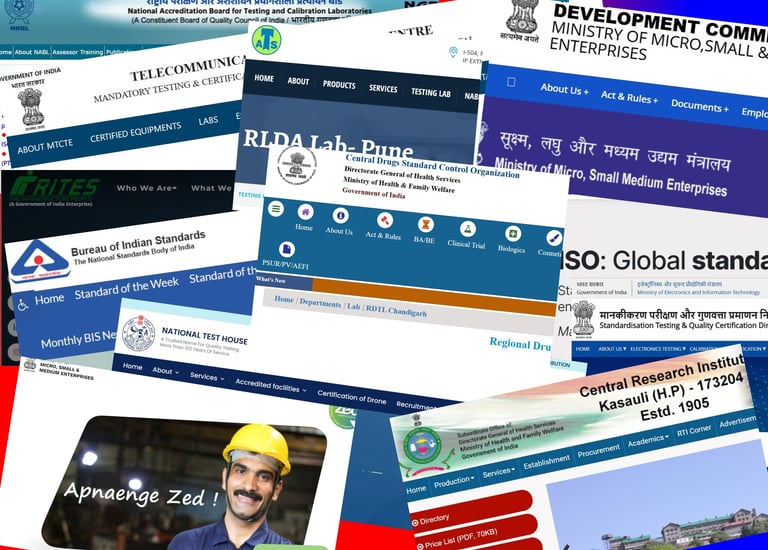The height and width of the screenshot is (550, 768).
Task: Click the NABL logo
Action: tap(19, 14)
